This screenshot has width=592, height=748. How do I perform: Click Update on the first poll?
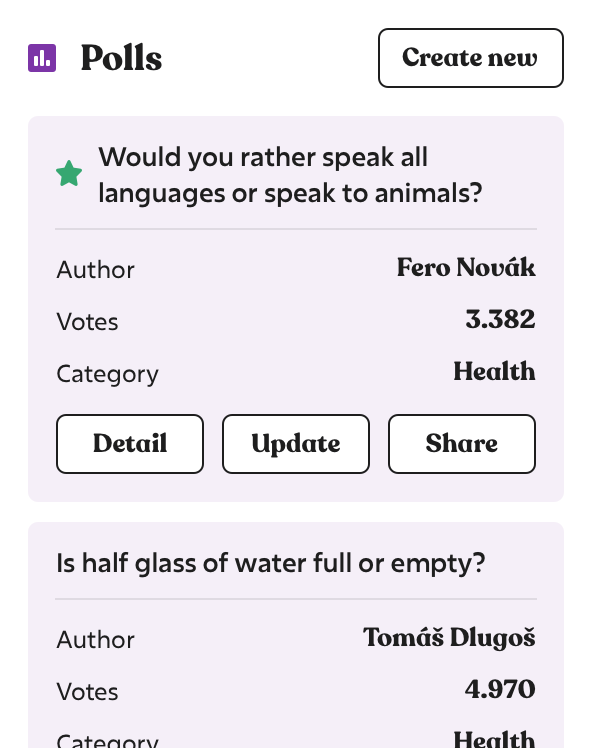pos(296,444)
